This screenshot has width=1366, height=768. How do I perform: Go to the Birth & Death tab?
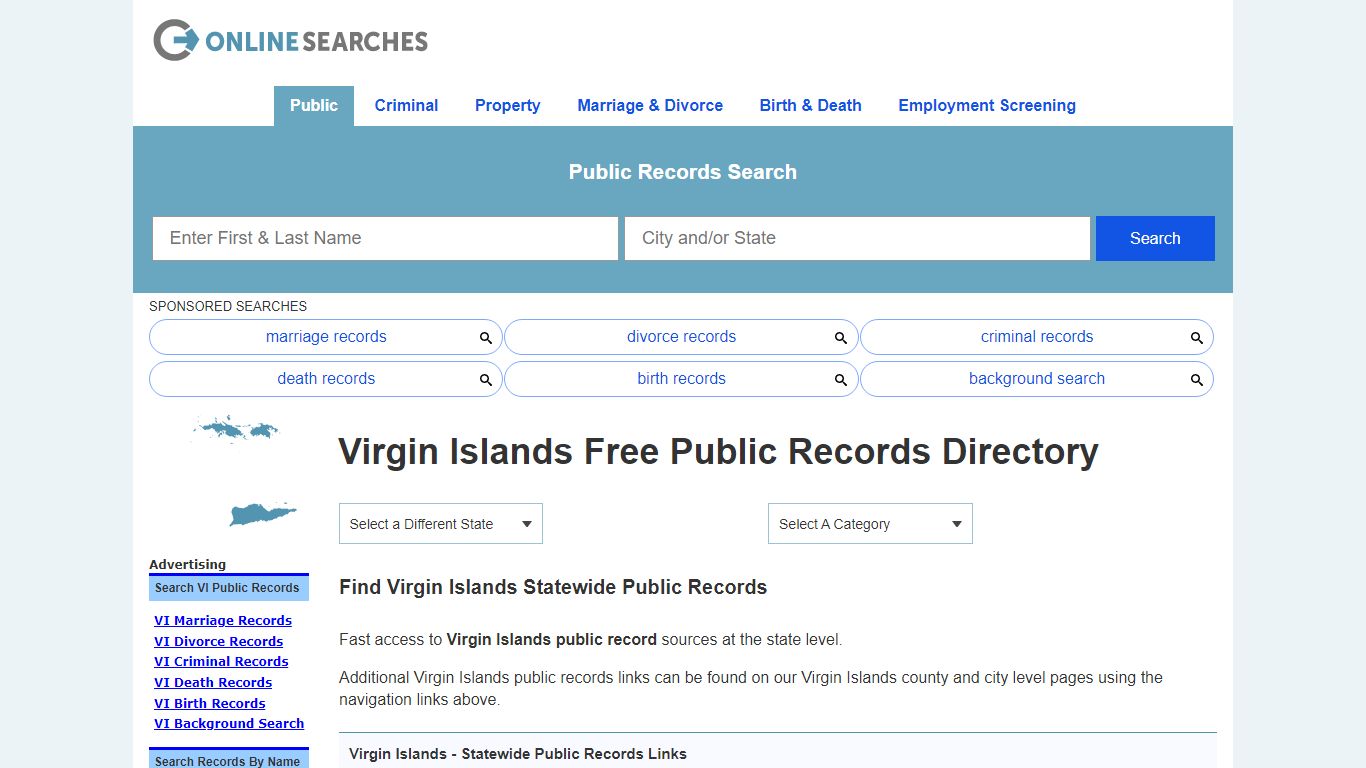[x=810, y=106]
